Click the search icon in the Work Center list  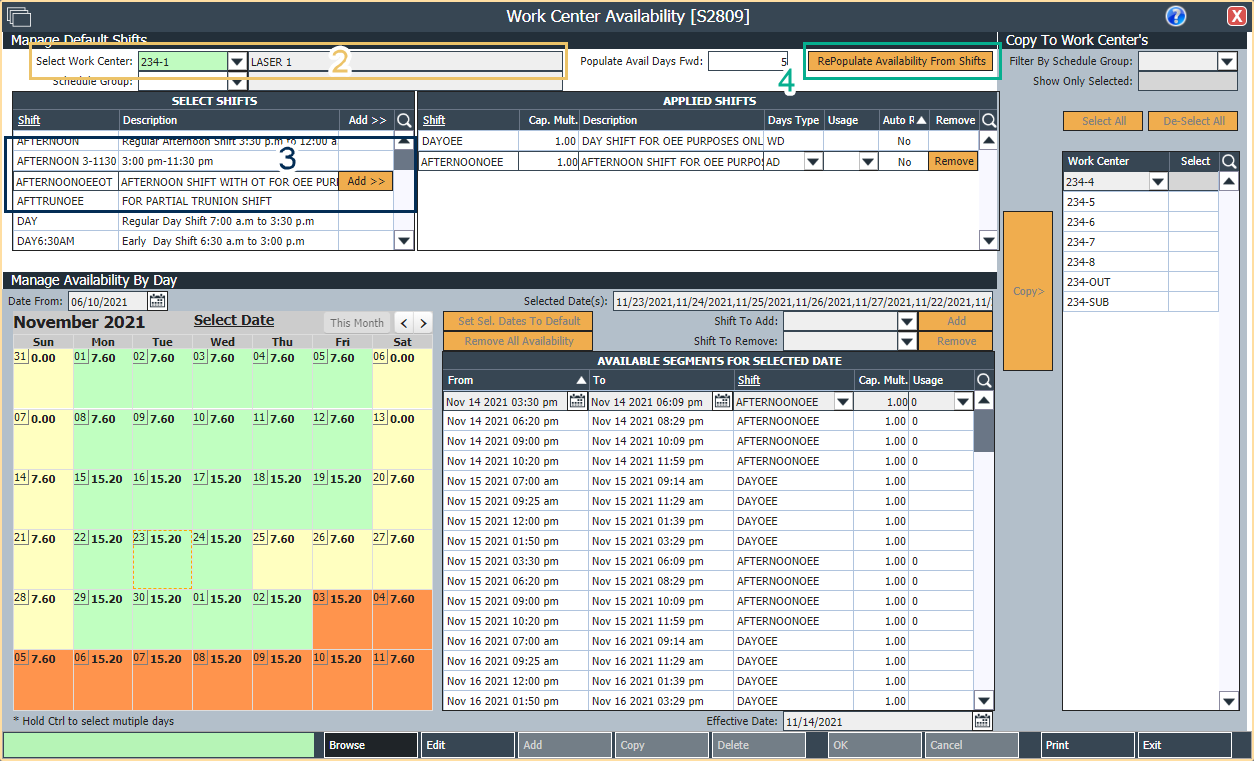[1229, 160]
